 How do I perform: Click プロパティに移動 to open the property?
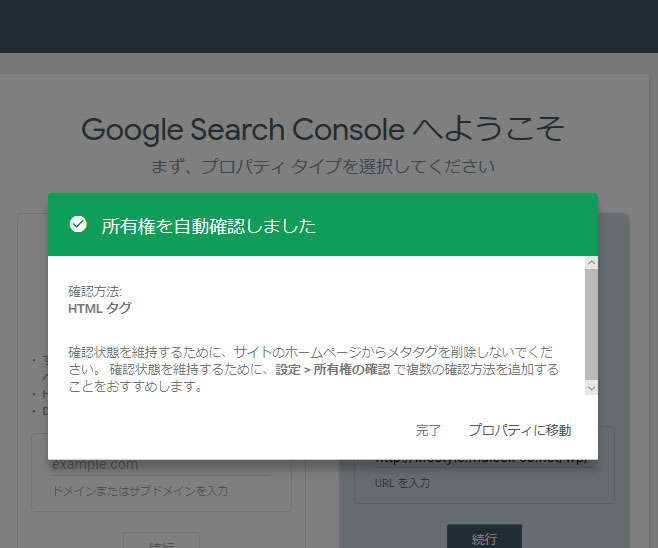pyautogui.click(x=520, y=430)
